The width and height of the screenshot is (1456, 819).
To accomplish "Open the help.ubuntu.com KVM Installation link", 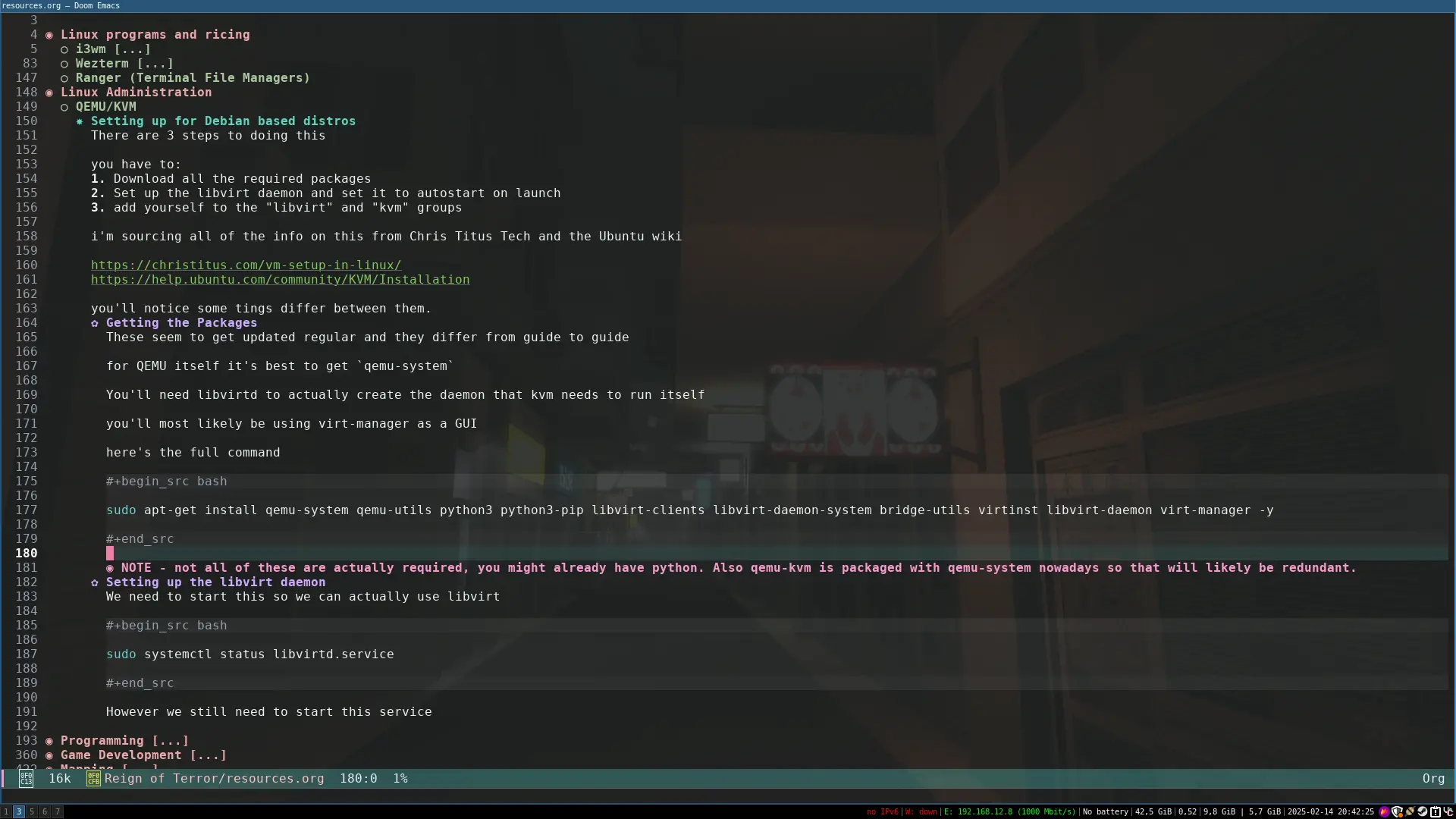I will 280,280.
